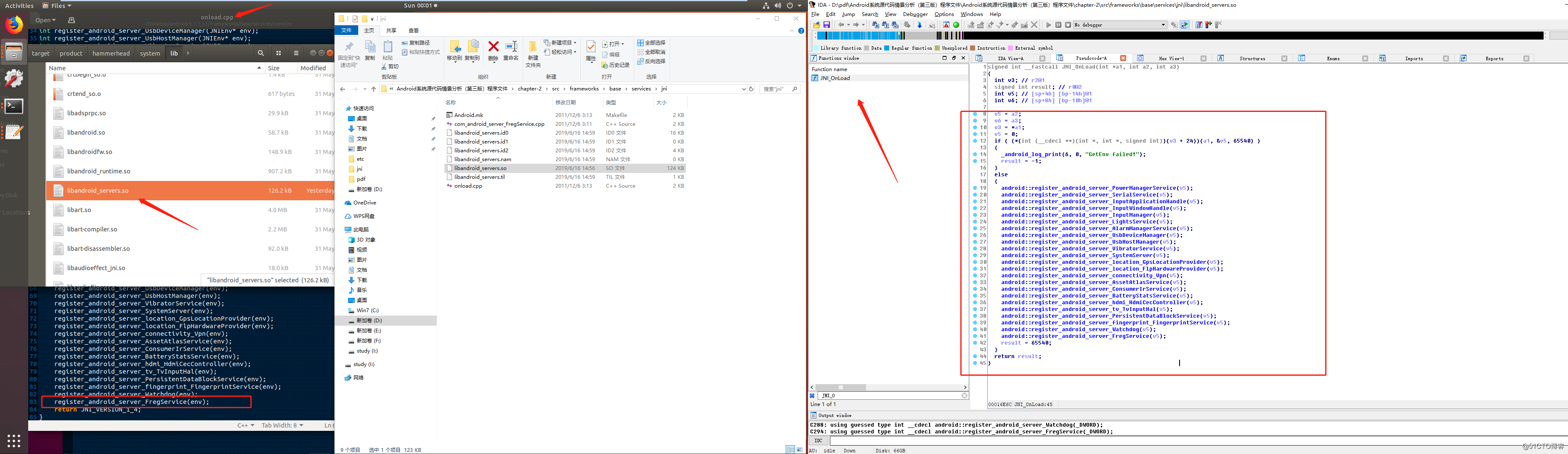This screenshot has height=454, width=1568.
Task: Start process play icon in IDA
Action: (1049, 25)
